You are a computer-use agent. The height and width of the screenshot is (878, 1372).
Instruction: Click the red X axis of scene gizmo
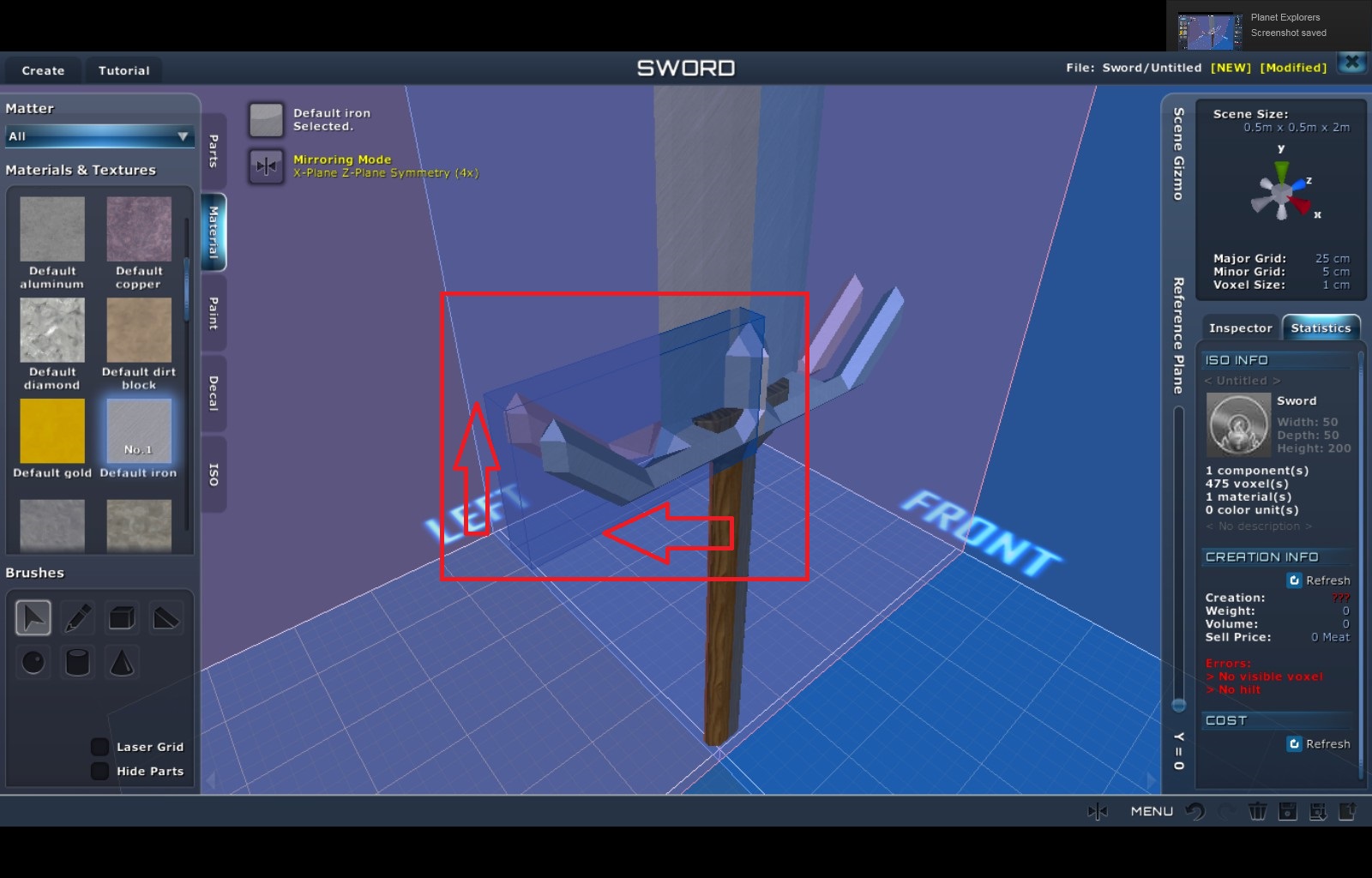click(1302, 206)
